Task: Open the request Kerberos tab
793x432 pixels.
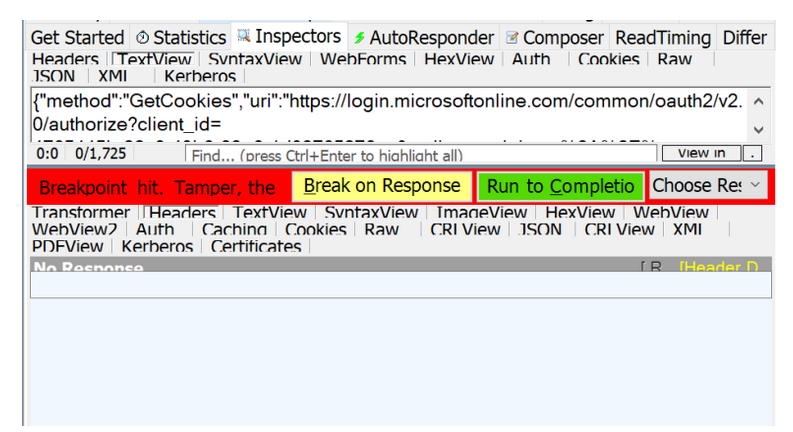Action: click(200, 76)
